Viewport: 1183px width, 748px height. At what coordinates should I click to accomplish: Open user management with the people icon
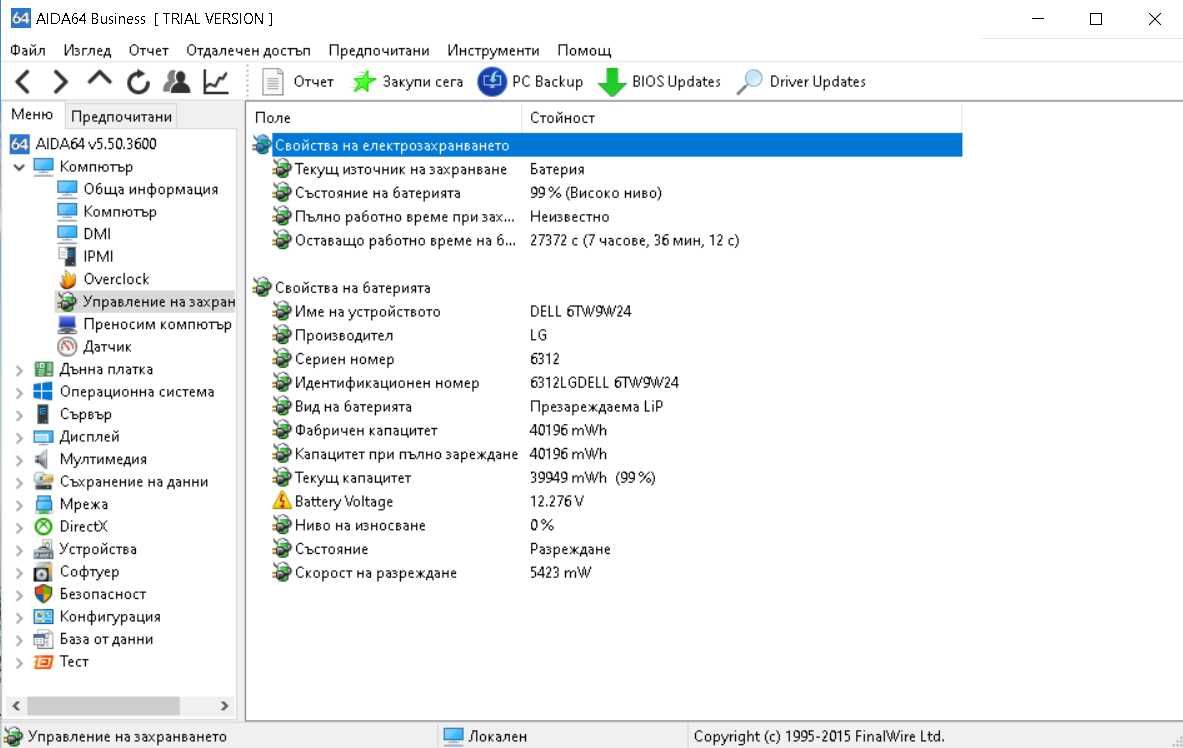[x=177, y=82]
